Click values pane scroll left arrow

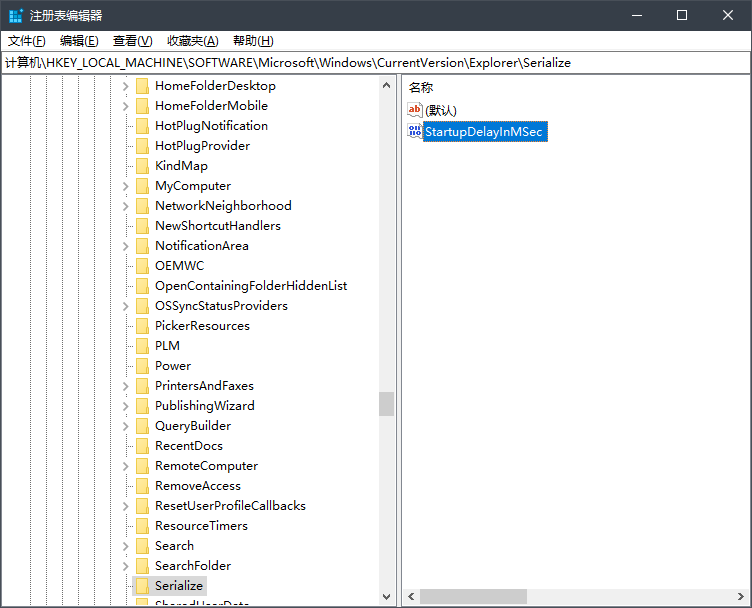411,596
